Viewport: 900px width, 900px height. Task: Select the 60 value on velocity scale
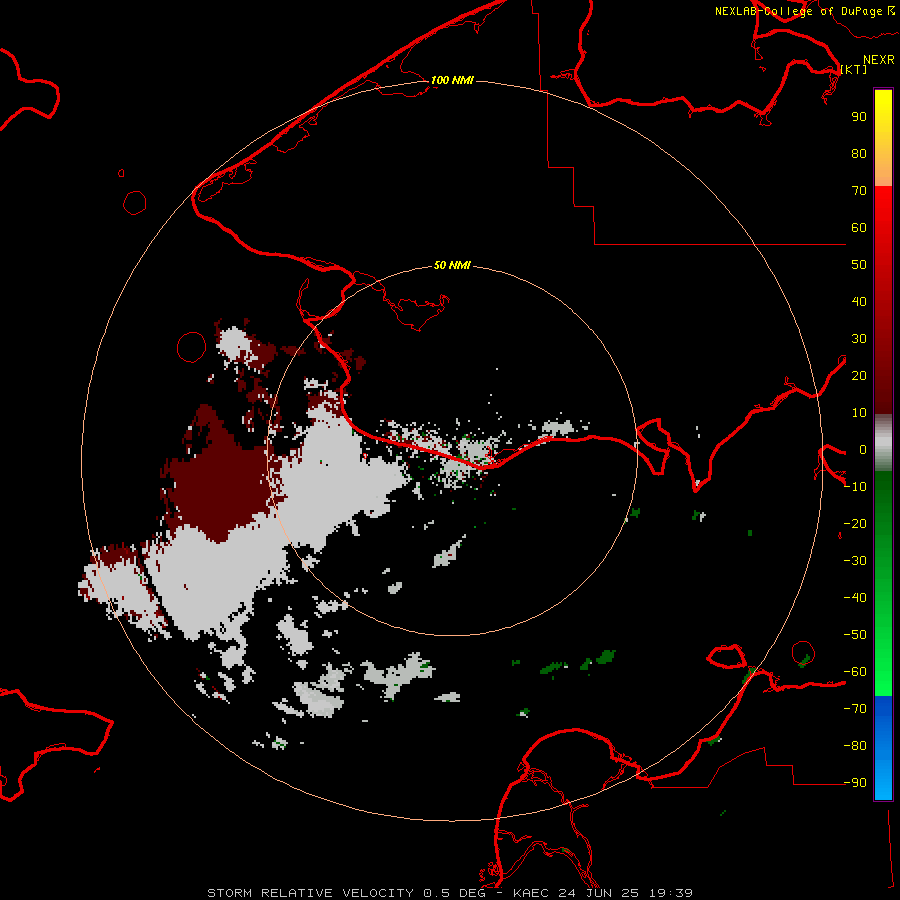pos(859,227)
